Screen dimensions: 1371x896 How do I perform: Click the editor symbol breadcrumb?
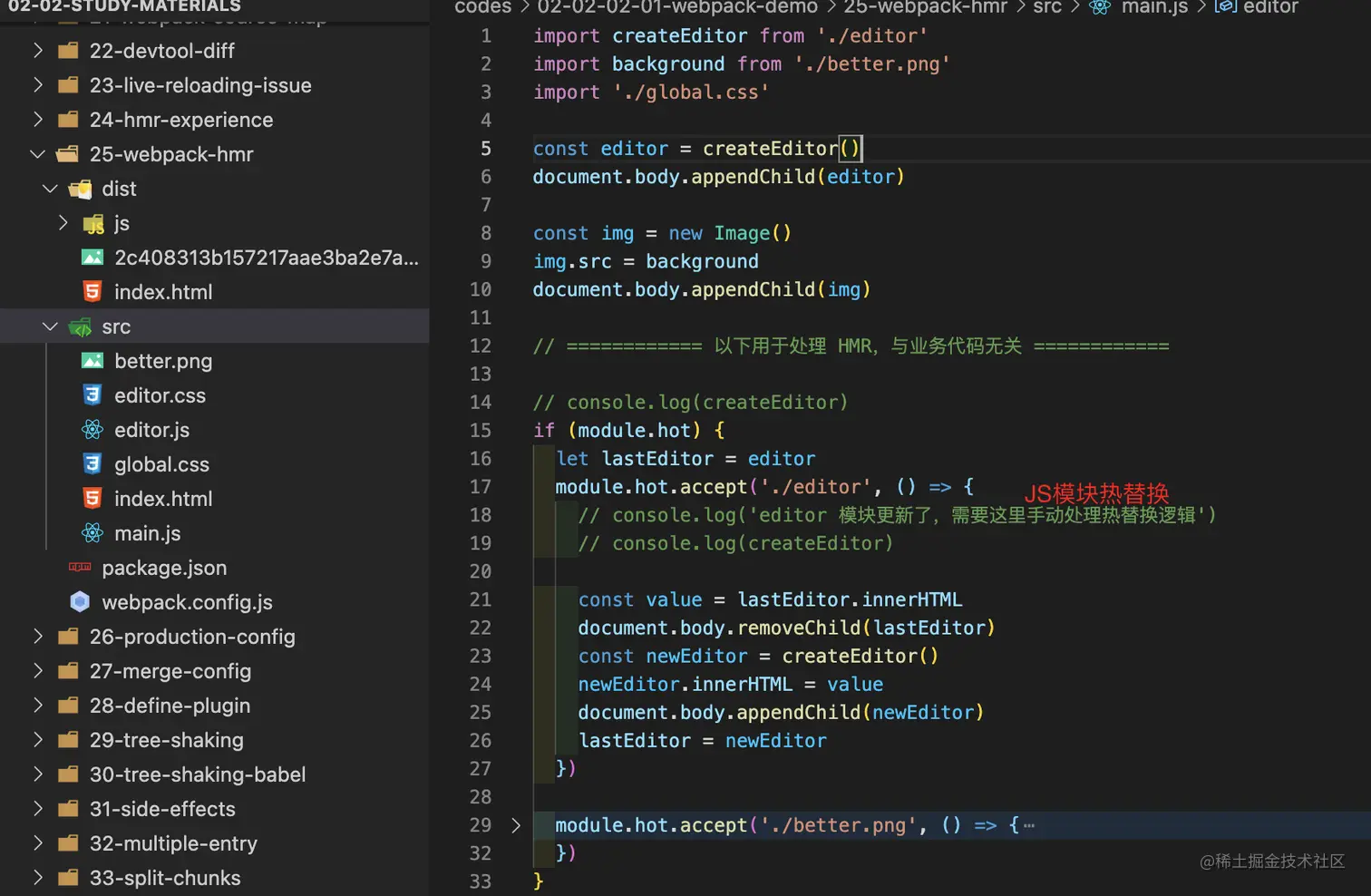[1270, 7]
